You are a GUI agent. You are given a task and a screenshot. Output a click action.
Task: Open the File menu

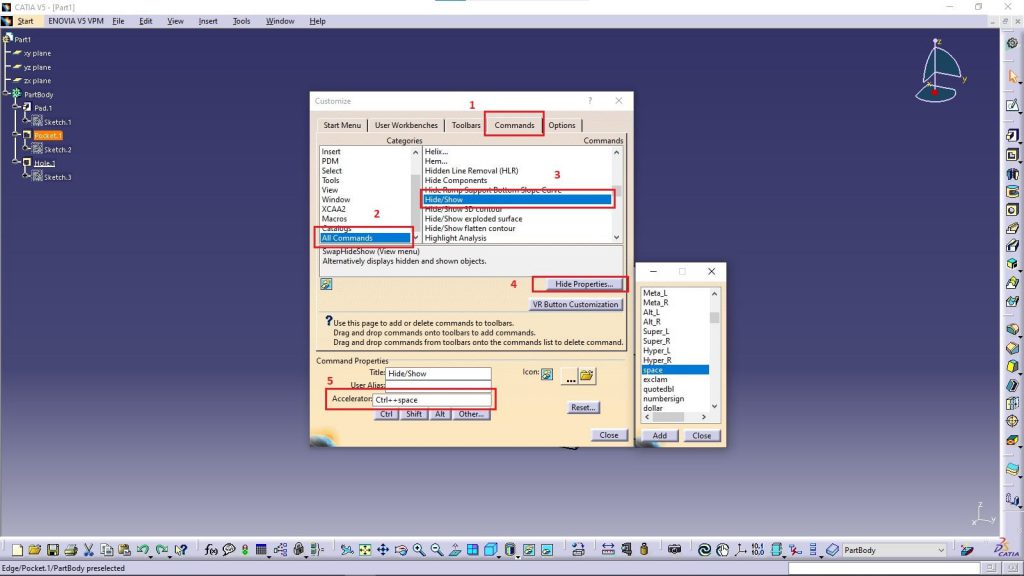pyautogui.click(x=118, y=21)
